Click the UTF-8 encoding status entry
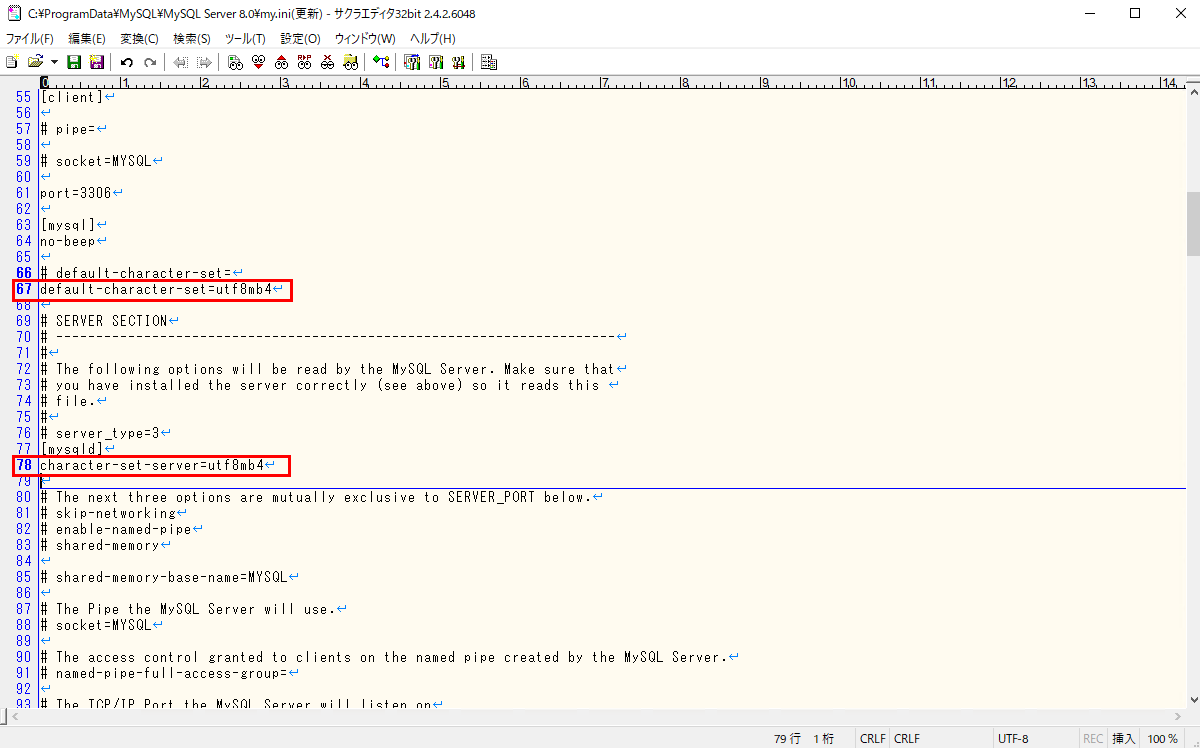 tap(1011, 739)
